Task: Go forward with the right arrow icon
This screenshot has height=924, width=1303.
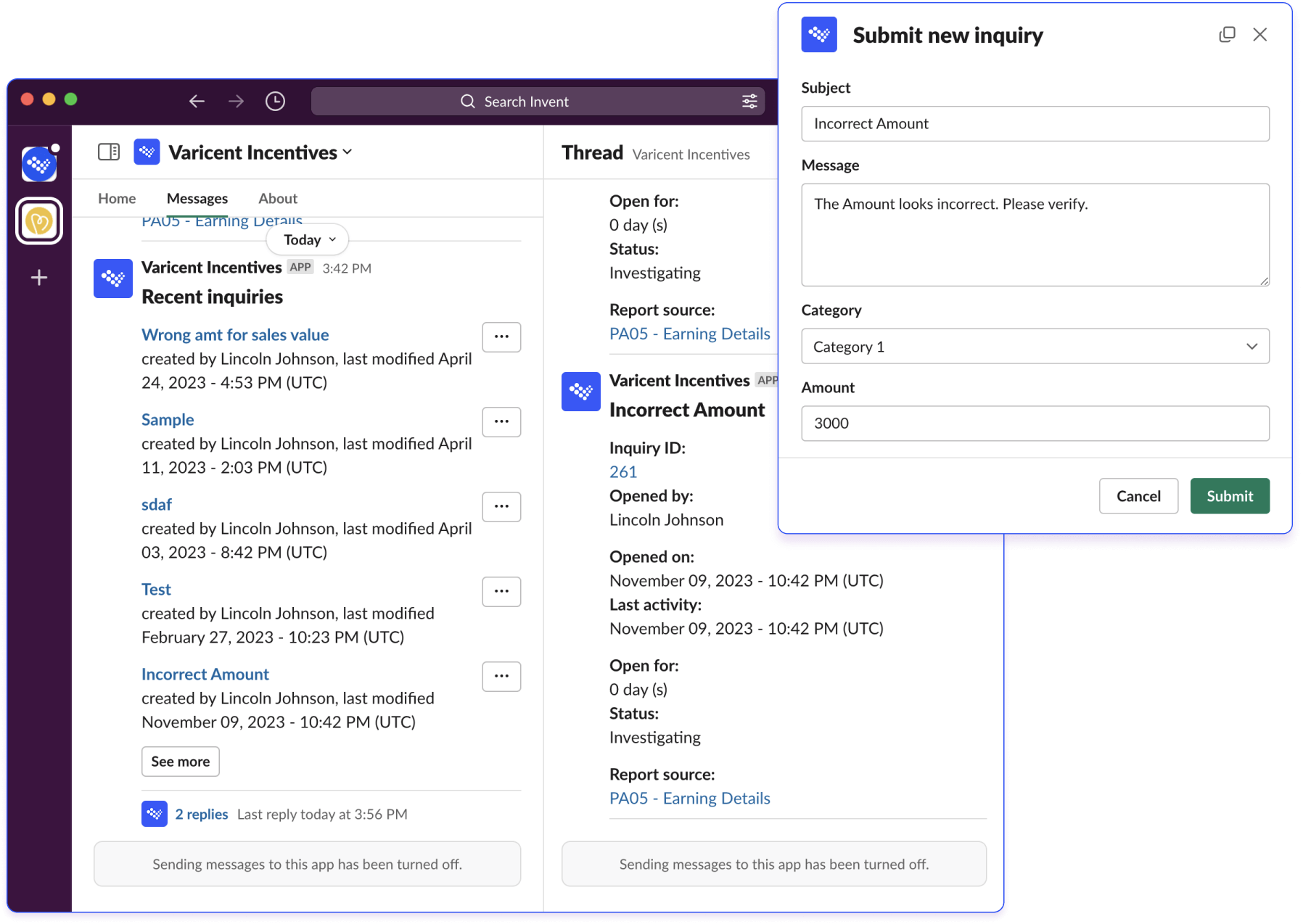Action: 236,102
